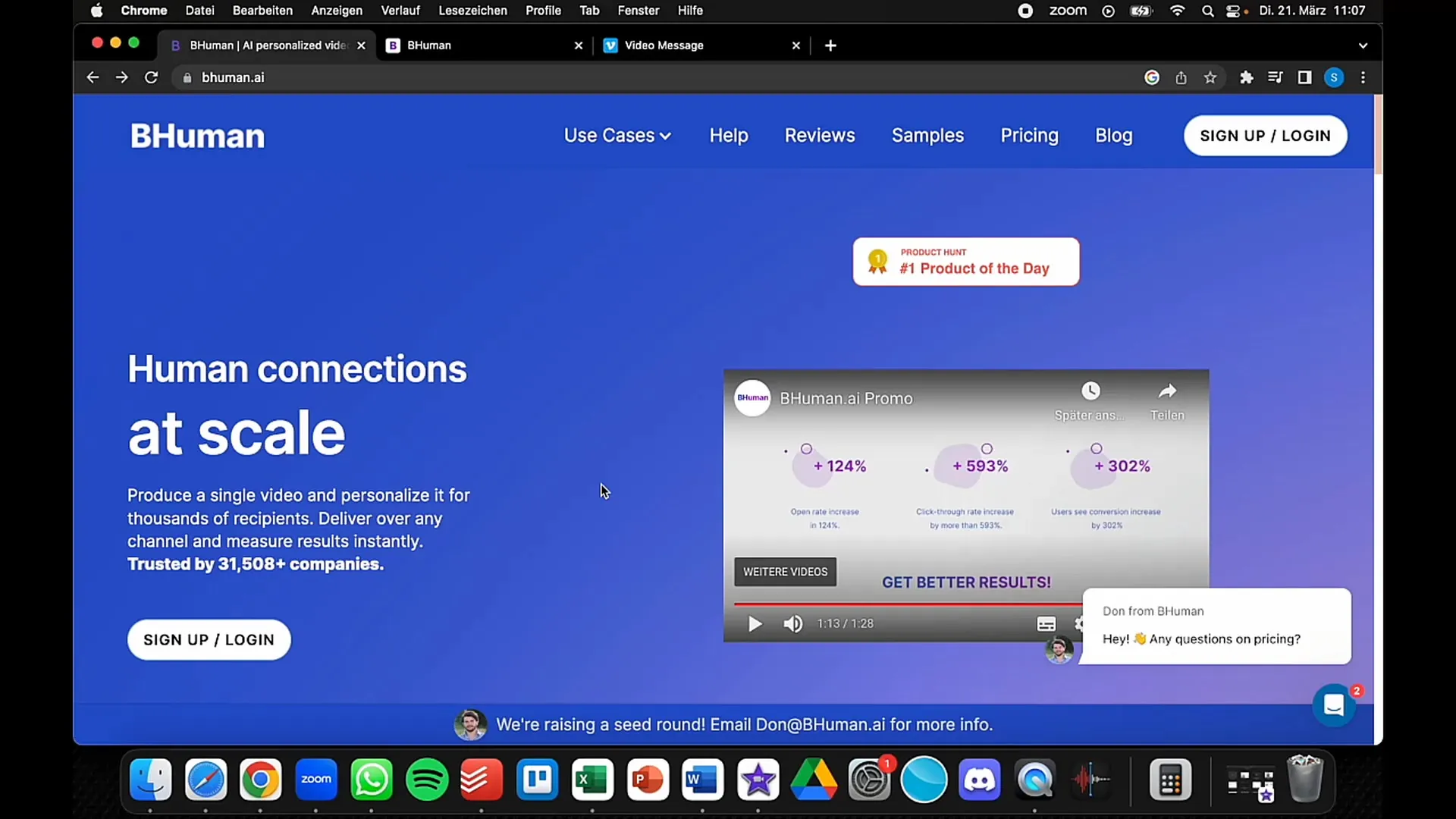Viewport: 1456px width, 819px height.
Task: Switch to the second BHuman tab
Action: (485, 45)
